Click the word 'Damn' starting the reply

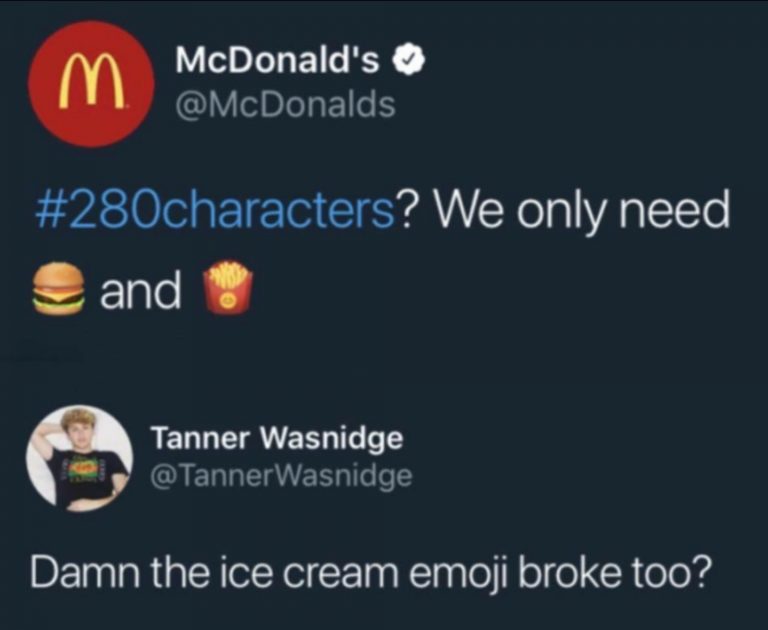(85, 573)
